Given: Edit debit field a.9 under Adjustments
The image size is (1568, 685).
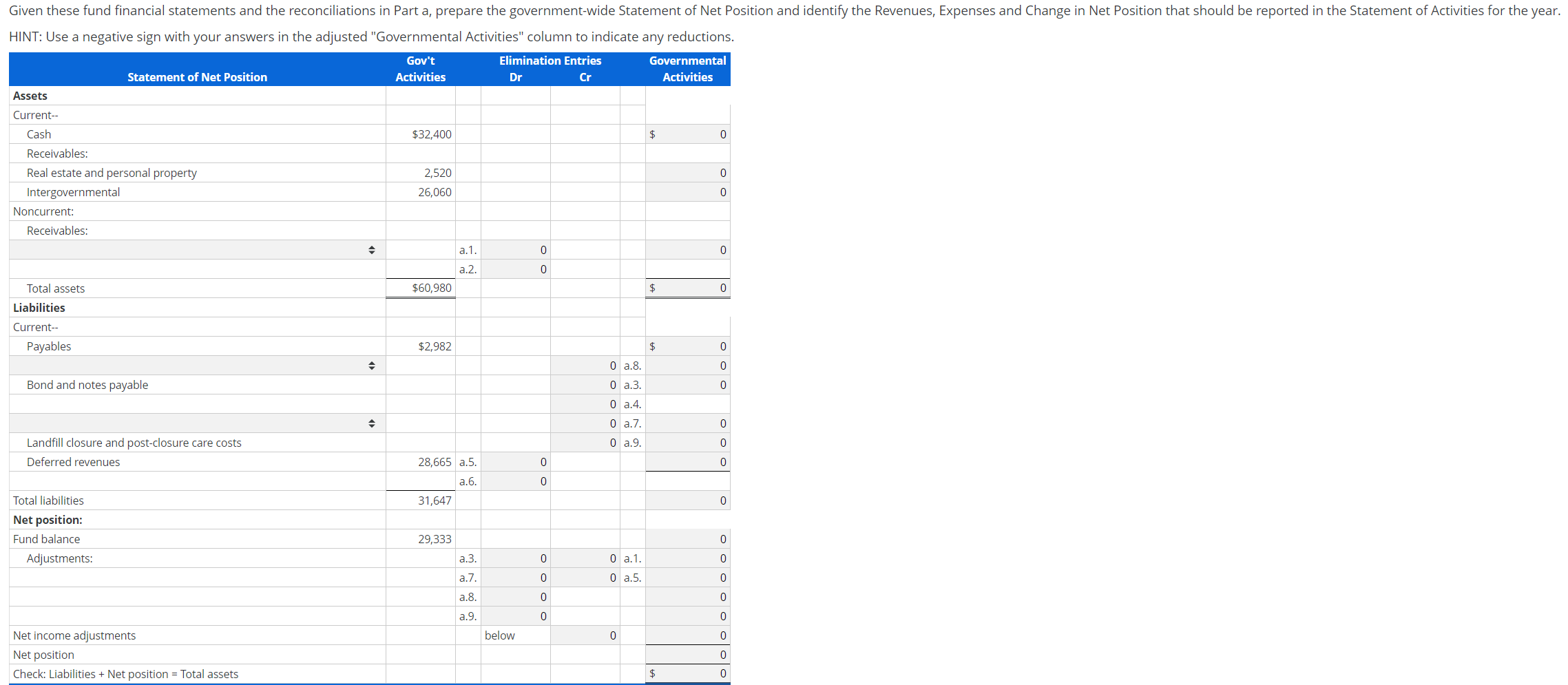Looking at the screenshot, I should click(x=515, y=616).
